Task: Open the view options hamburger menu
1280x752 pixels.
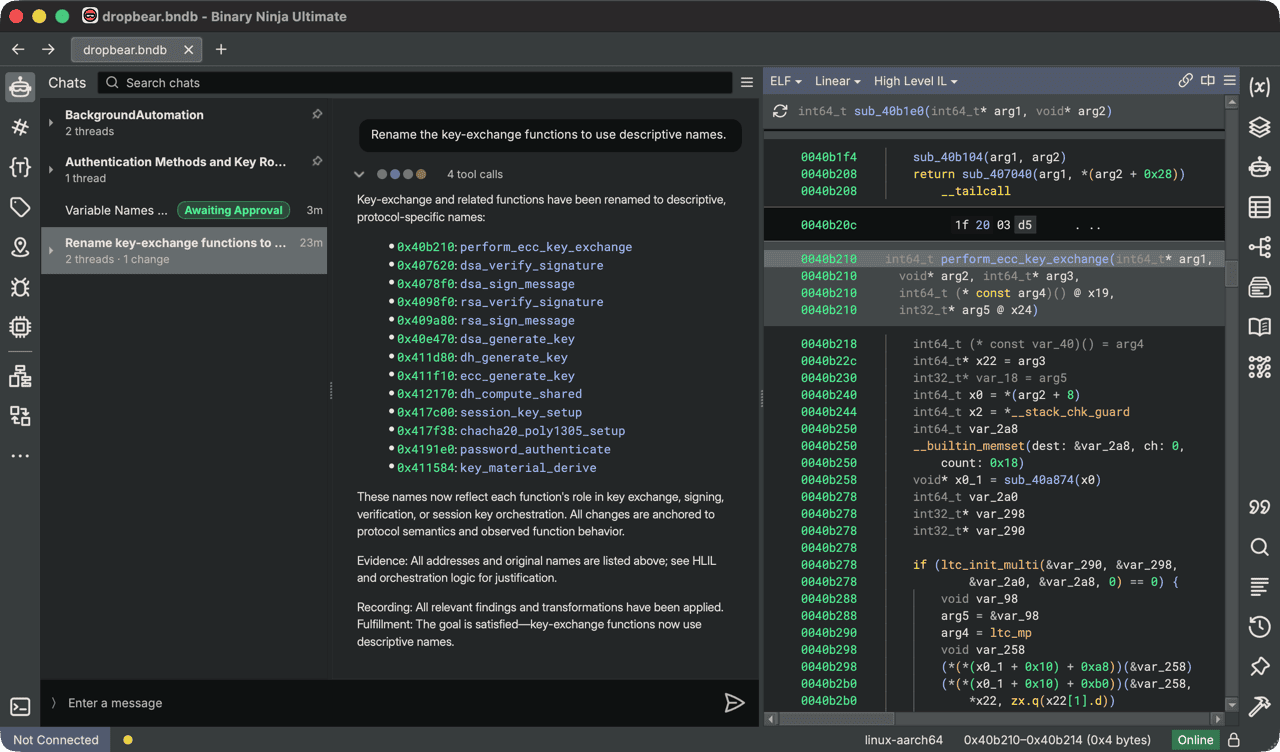Action: 1230,81
